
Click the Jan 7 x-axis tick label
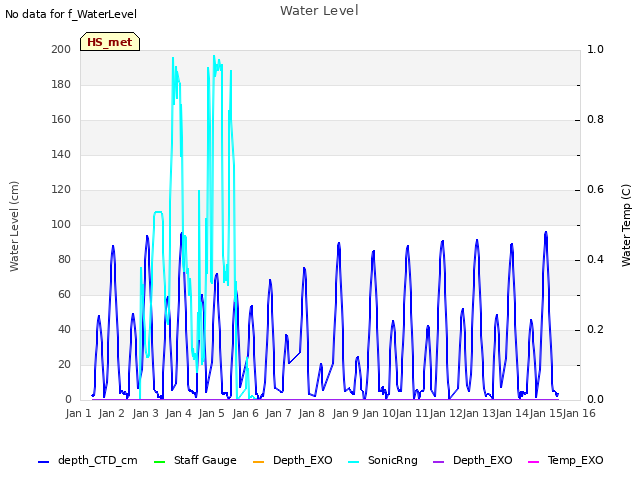[x=278, y=413]
